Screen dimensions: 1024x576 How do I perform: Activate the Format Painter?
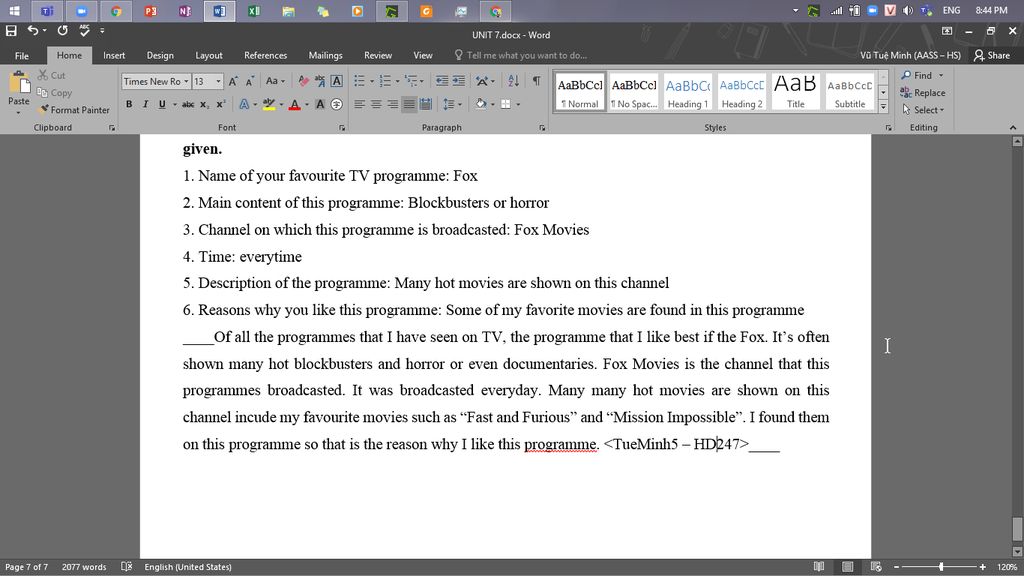74,110
